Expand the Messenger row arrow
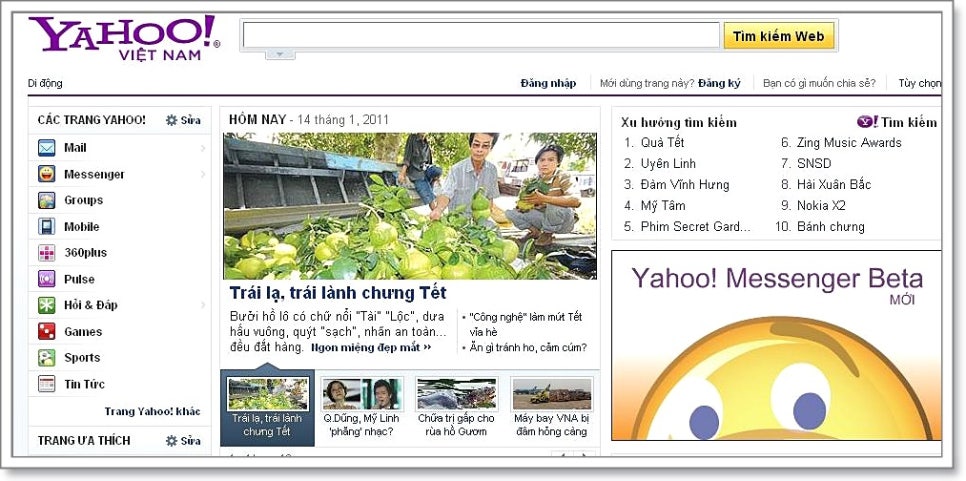966x481 pixels. (203, 174)
